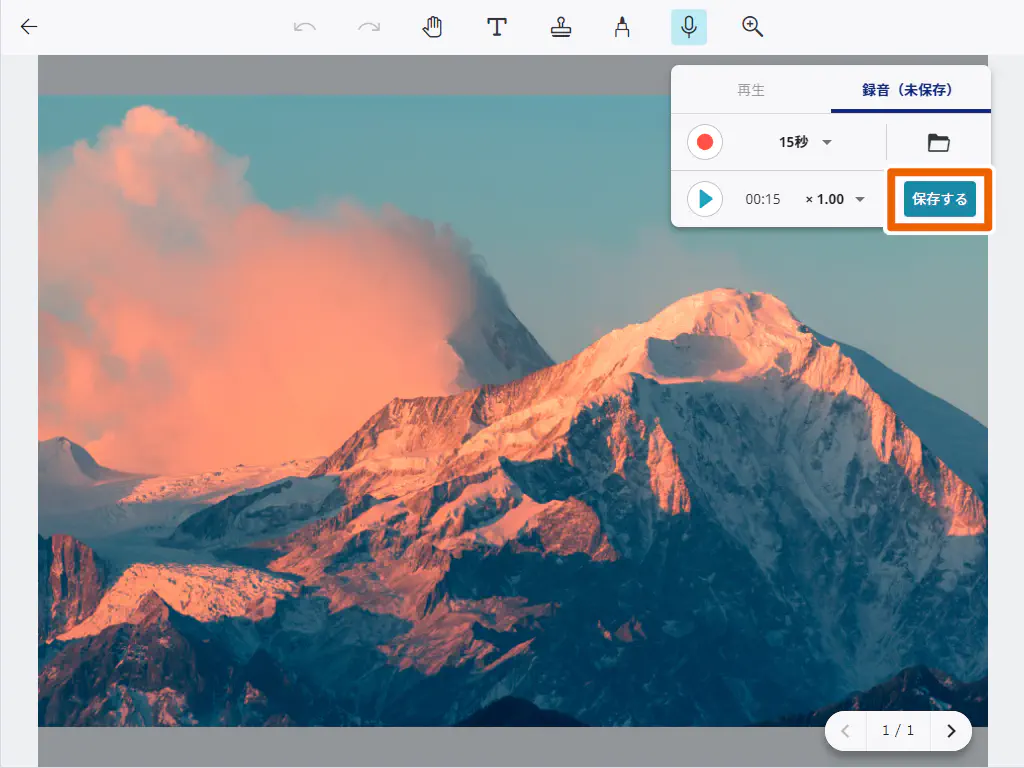
Task: Click the back arrow icon
Action: click(29, 27)
